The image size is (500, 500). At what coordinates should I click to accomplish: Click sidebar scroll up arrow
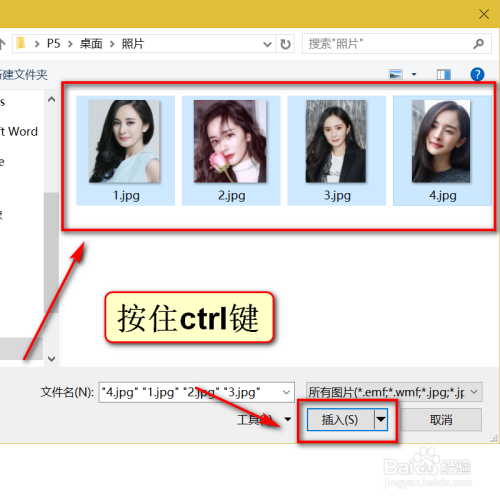click(51, 99)
